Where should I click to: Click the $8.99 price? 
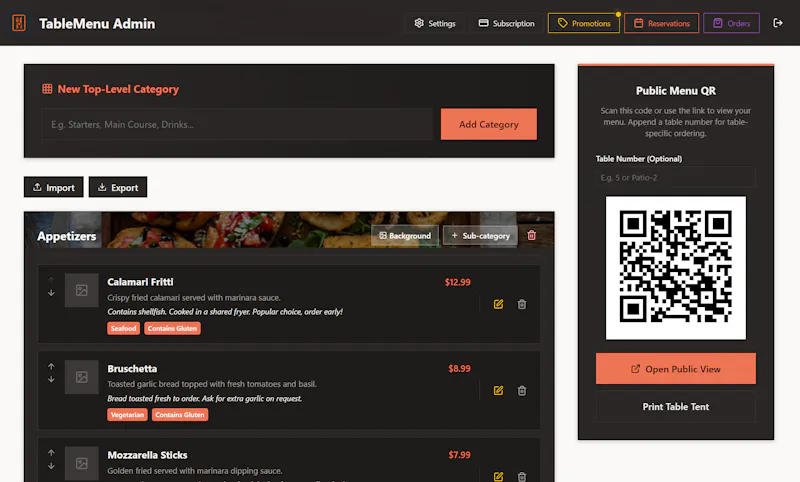tap(459, 368)
